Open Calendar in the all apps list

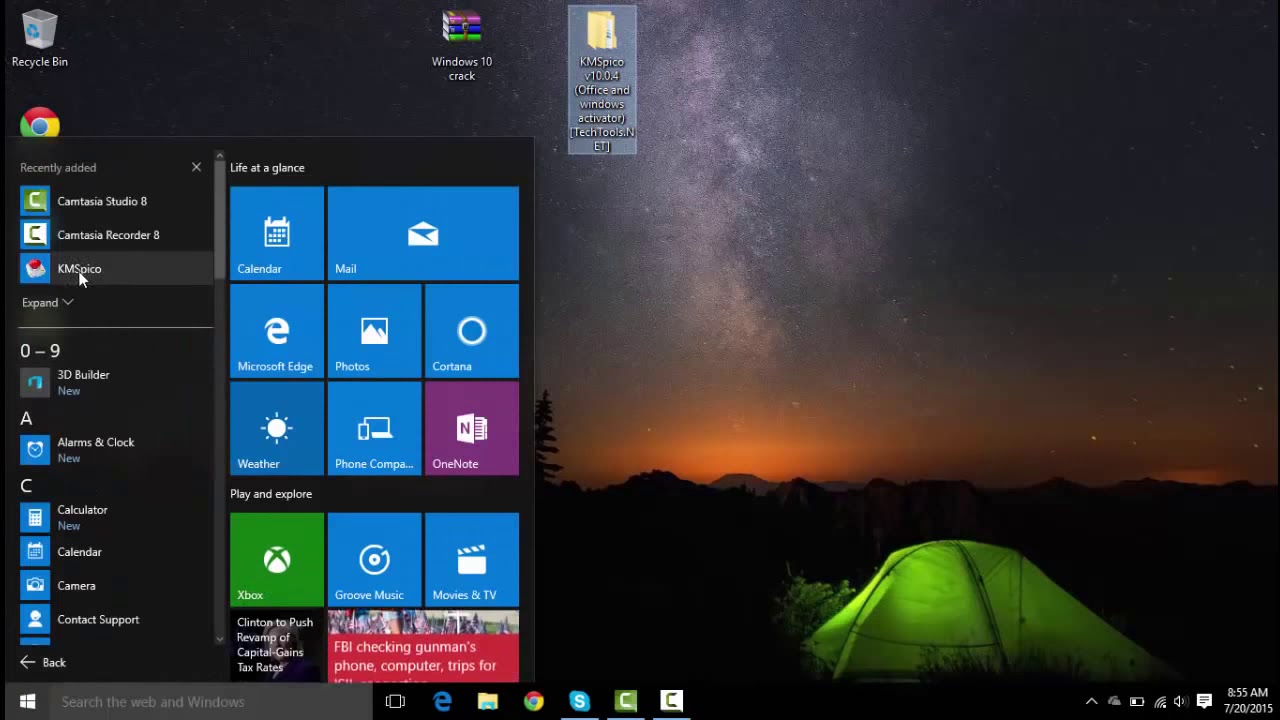(115, 552)
